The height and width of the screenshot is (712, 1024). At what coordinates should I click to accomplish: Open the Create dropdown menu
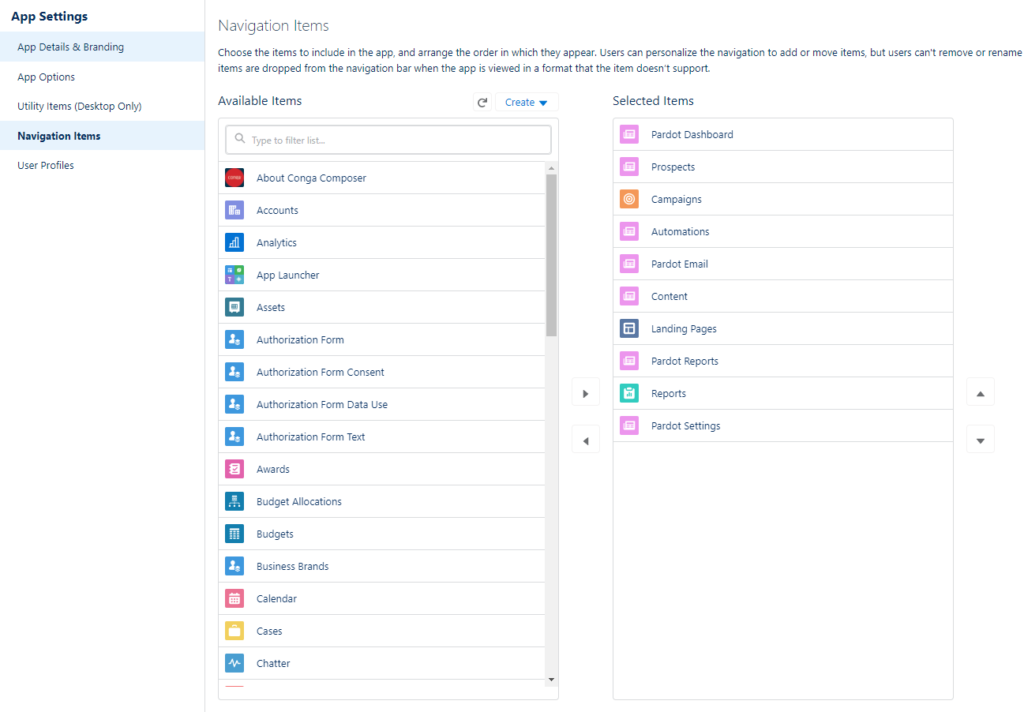(526, 102)
